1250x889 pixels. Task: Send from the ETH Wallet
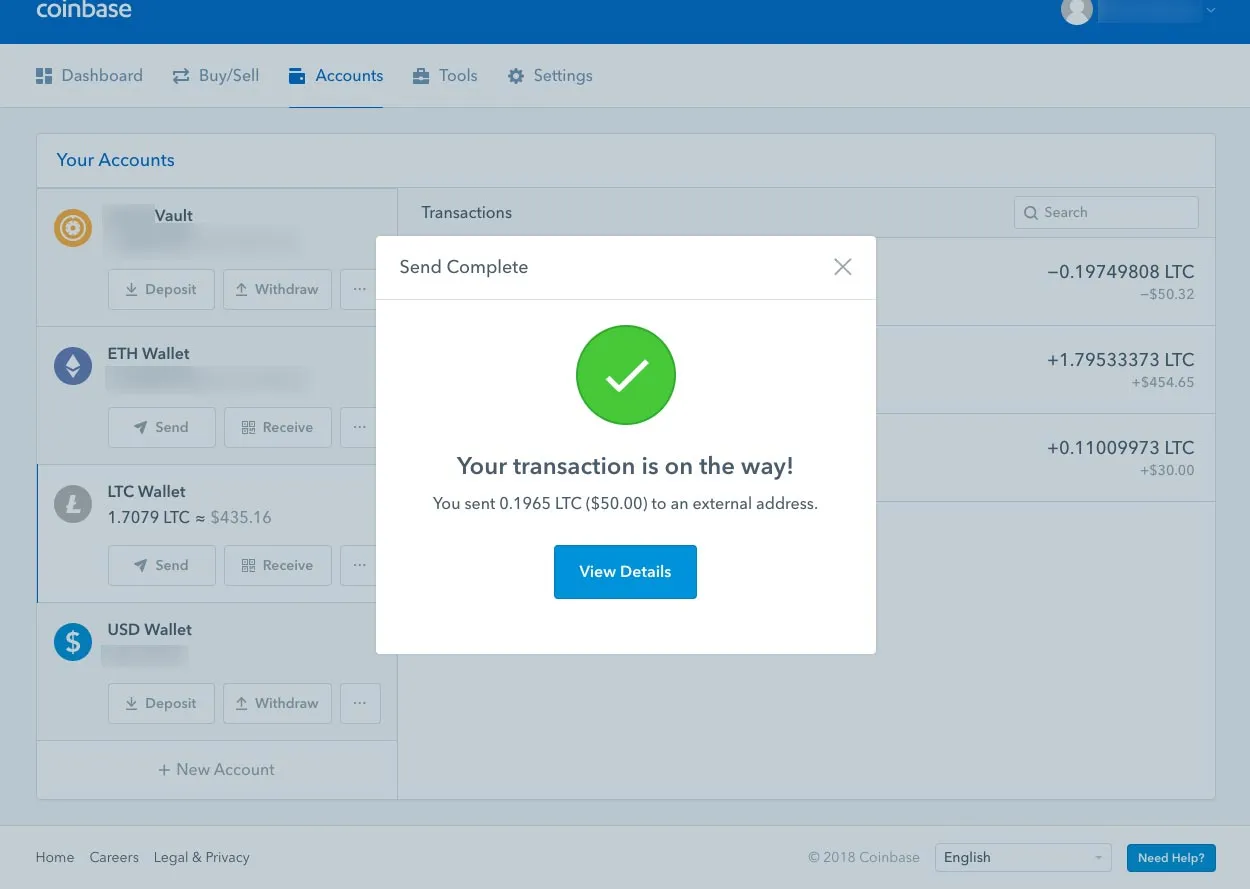(x=161, y=427)
